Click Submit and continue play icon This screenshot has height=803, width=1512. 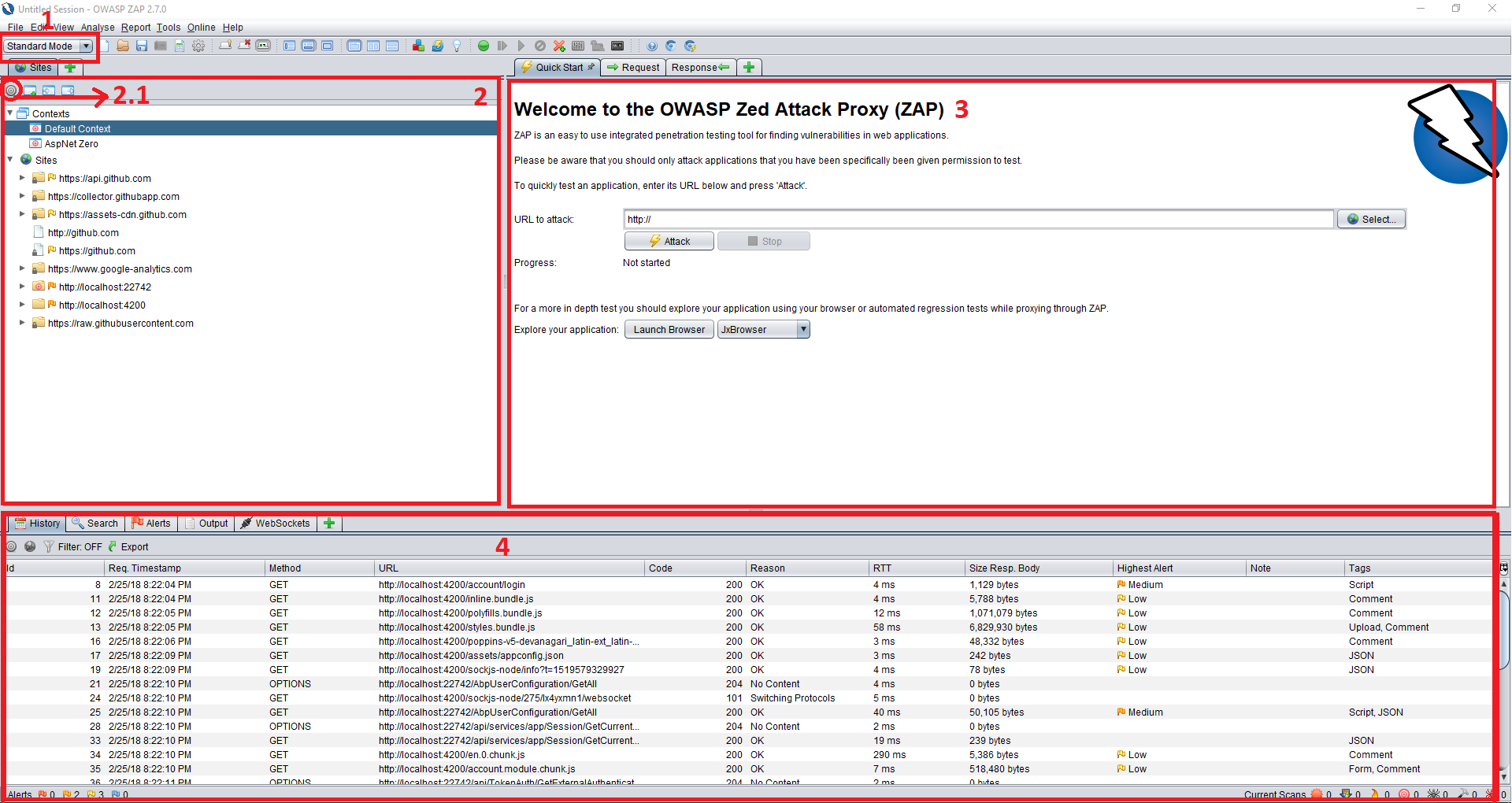click(x=521, y=46)
